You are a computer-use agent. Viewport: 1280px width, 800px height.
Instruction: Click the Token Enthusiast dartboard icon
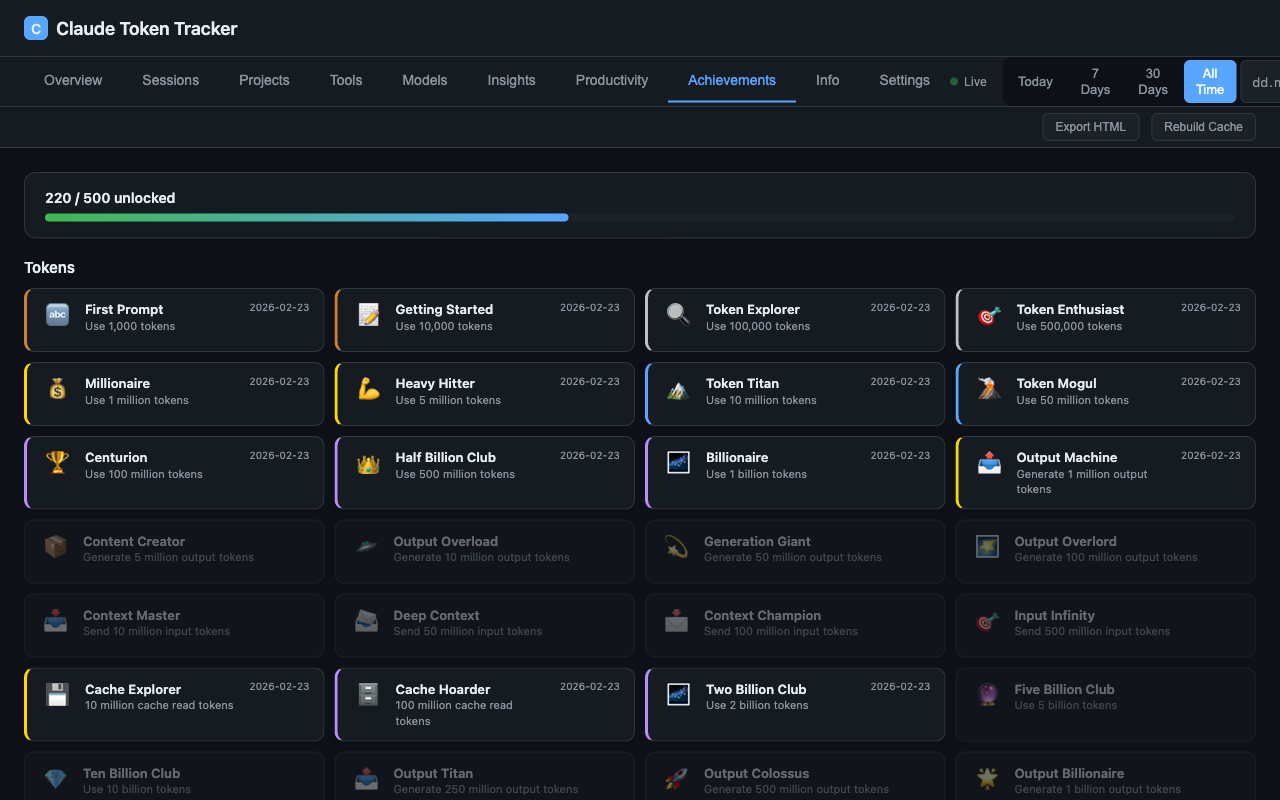pyautogui.click(x=988, y=316)
